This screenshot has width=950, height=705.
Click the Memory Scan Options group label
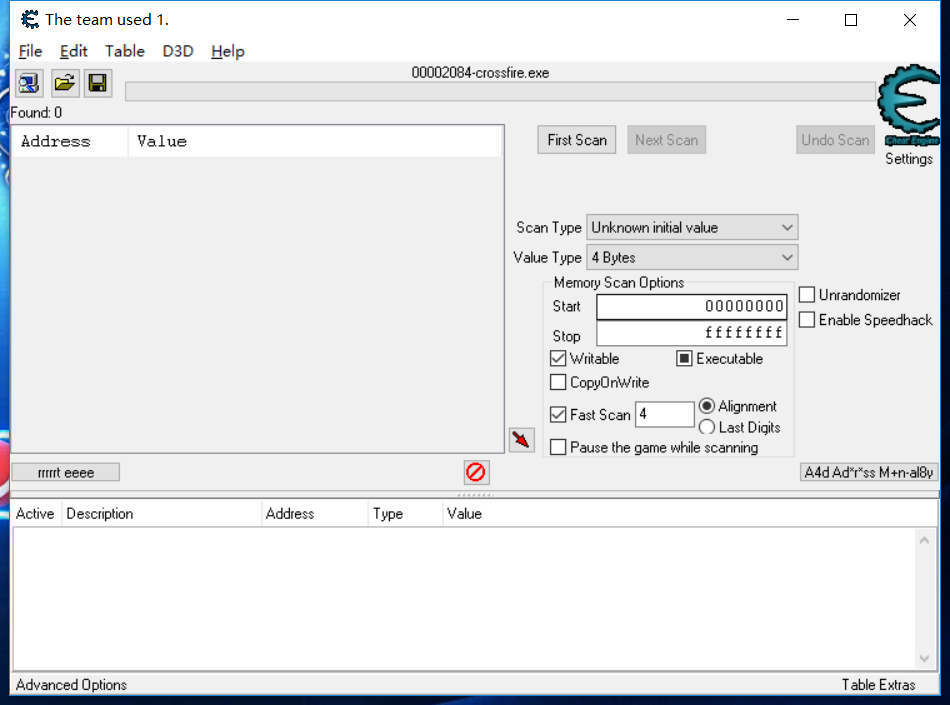[619, 283]
